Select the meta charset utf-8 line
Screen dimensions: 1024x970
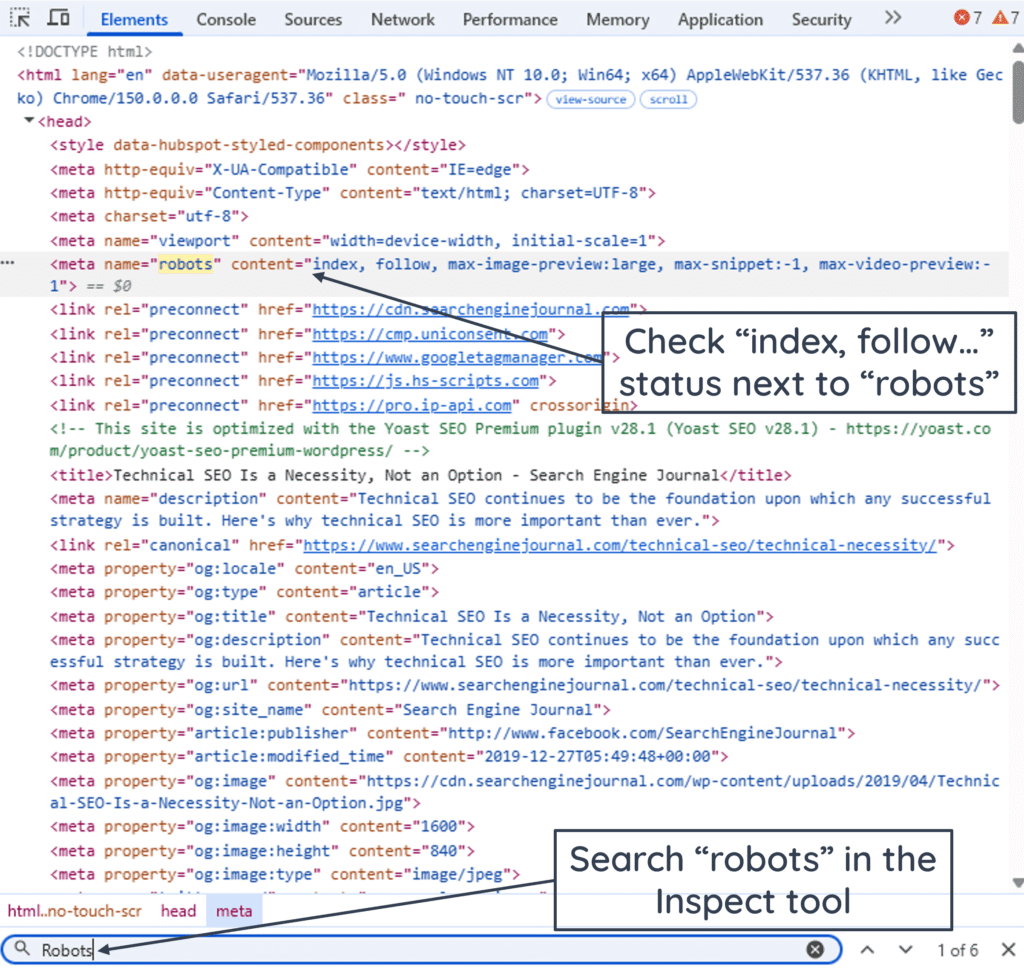150,216
